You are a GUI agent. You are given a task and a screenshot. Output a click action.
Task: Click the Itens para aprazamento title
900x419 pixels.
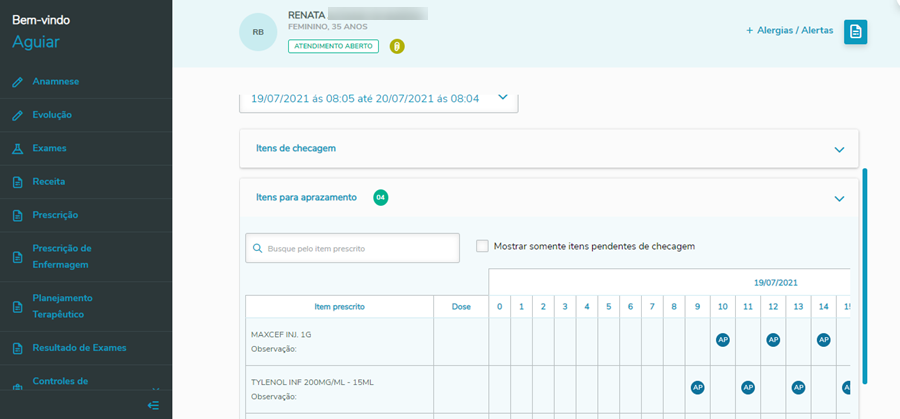click(x=306, y=197)
